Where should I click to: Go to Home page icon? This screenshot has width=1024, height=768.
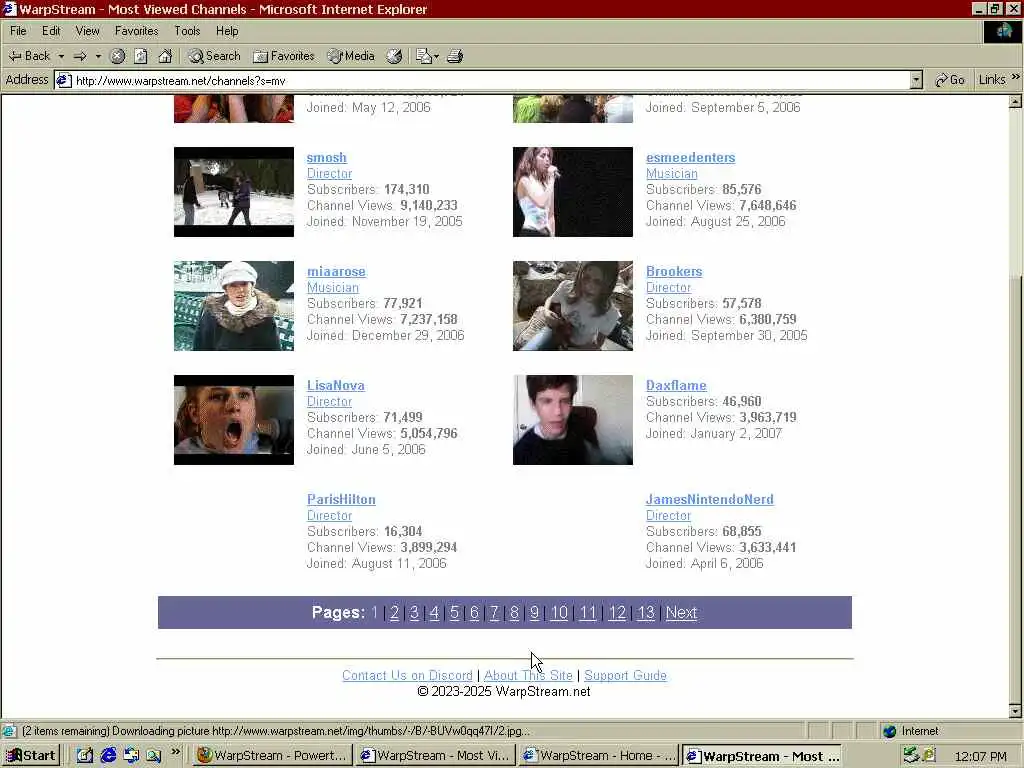pos(165,56)
